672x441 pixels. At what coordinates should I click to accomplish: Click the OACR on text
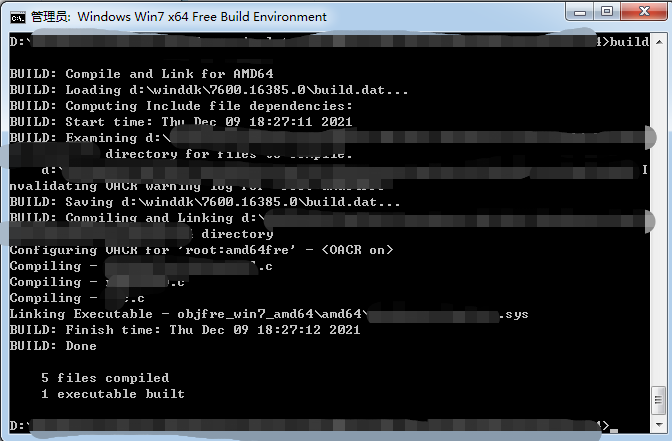click(x=357, y=250)
